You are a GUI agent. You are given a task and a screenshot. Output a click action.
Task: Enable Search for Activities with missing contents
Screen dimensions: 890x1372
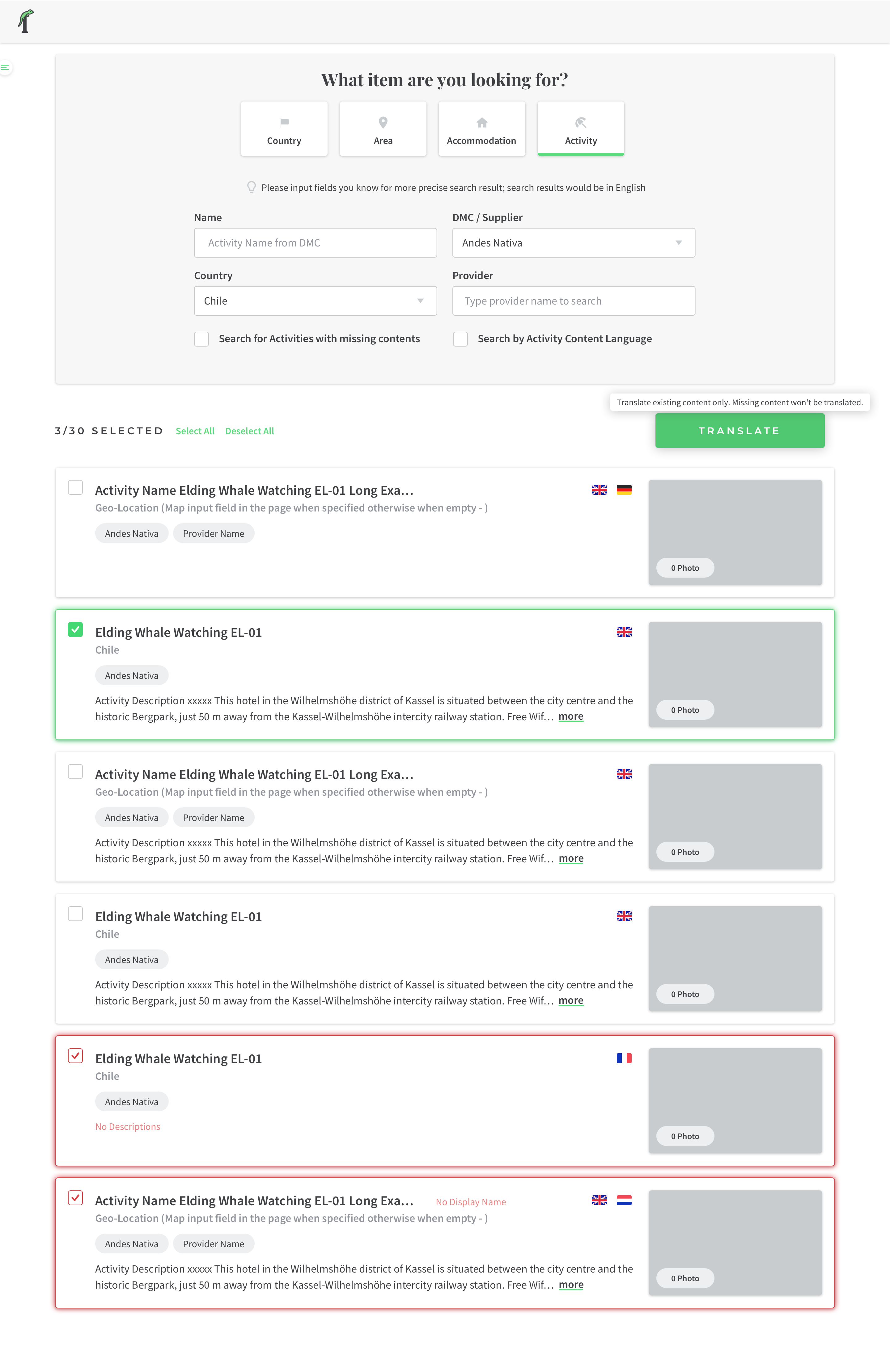[x=201, y=339]
